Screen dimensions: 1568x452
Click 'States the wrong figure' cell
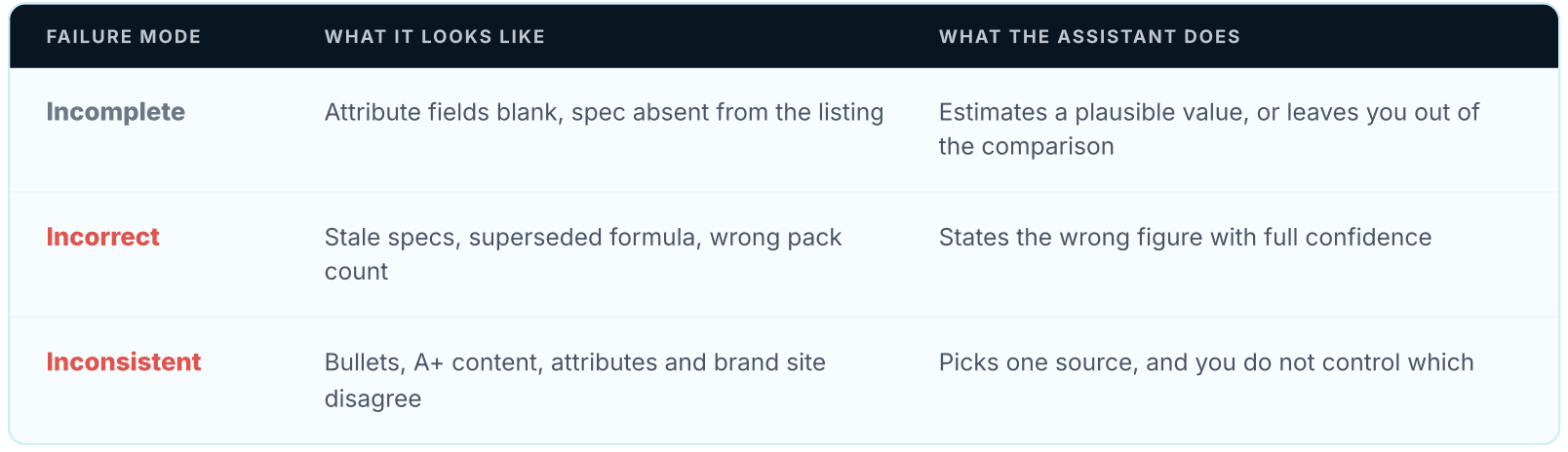[x=1185, y=238]
